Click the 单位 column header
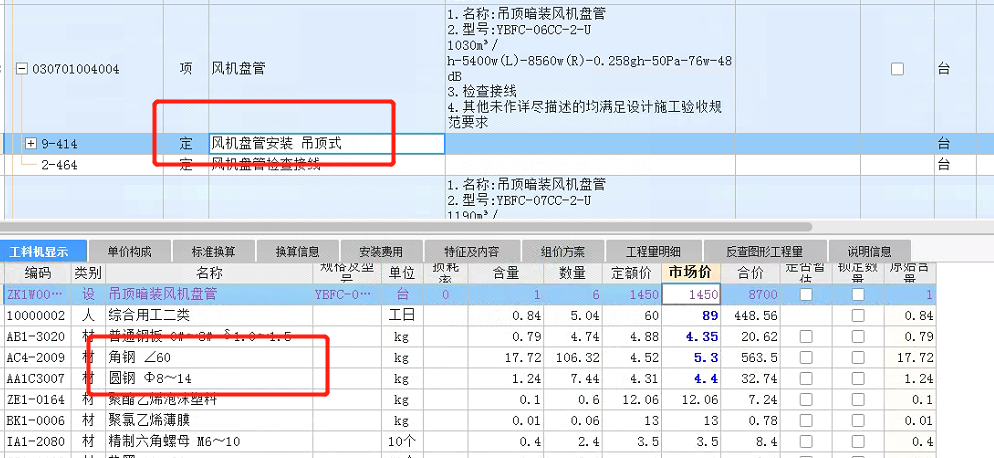The width and height of the screenshot is (994, 458). click(401, 273)
